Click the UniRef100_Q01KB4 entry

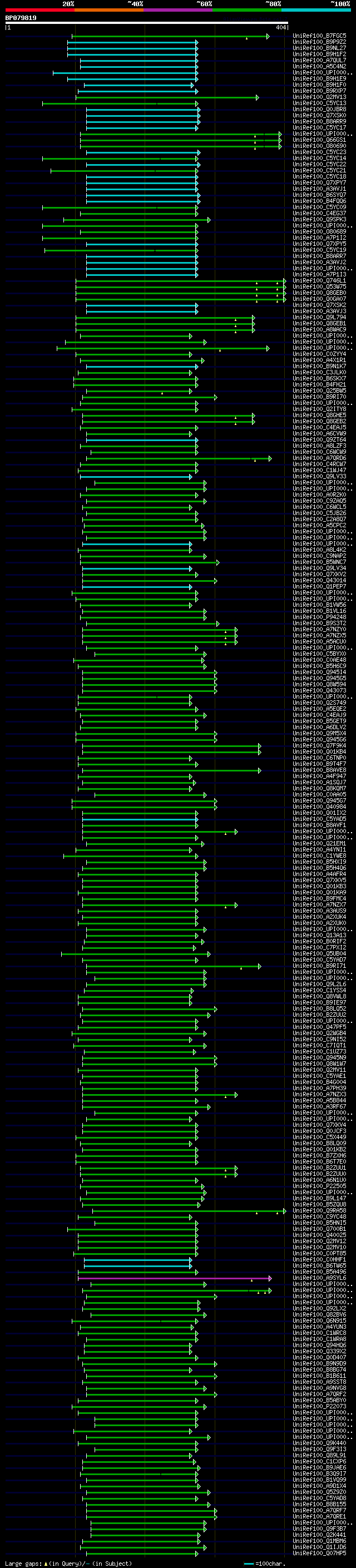coord(319,752)
